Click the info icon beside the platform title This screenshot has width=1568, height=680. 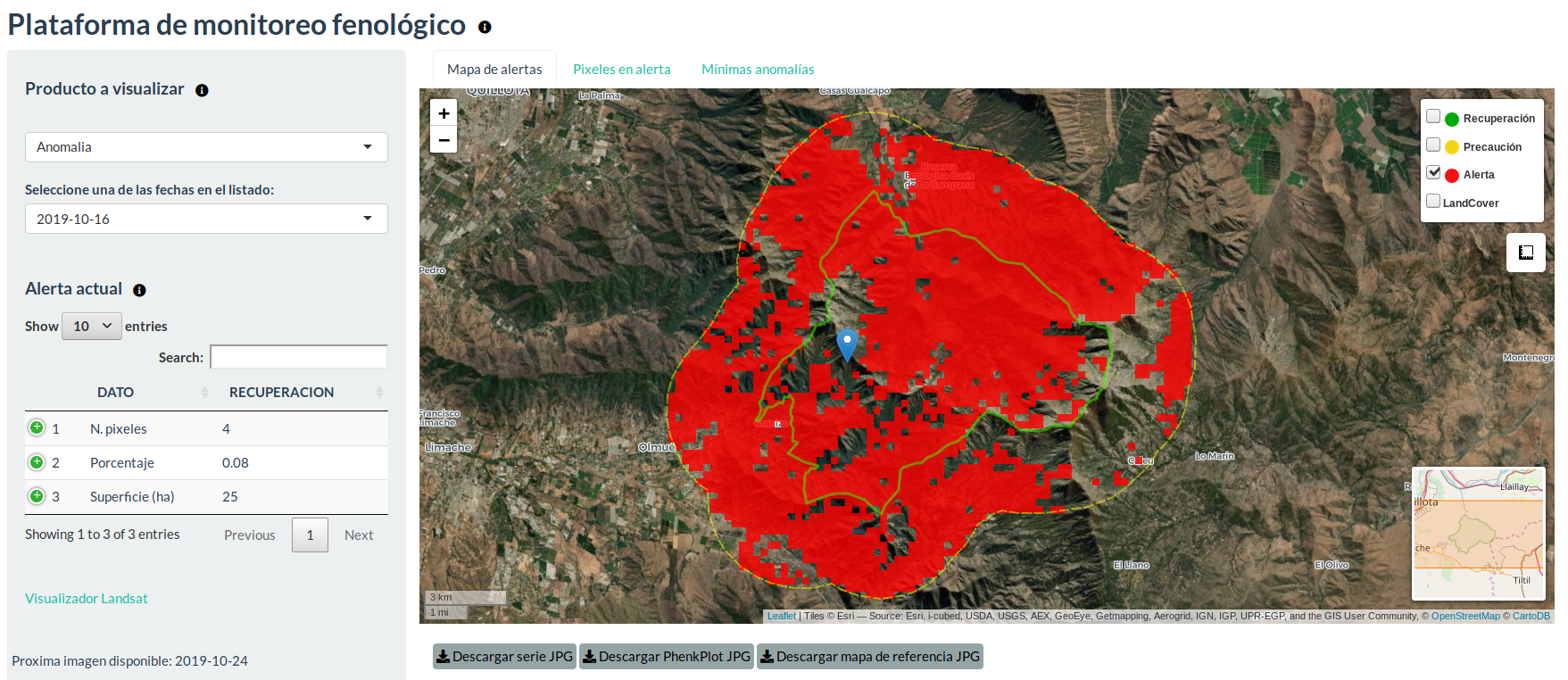pos(485,27)
